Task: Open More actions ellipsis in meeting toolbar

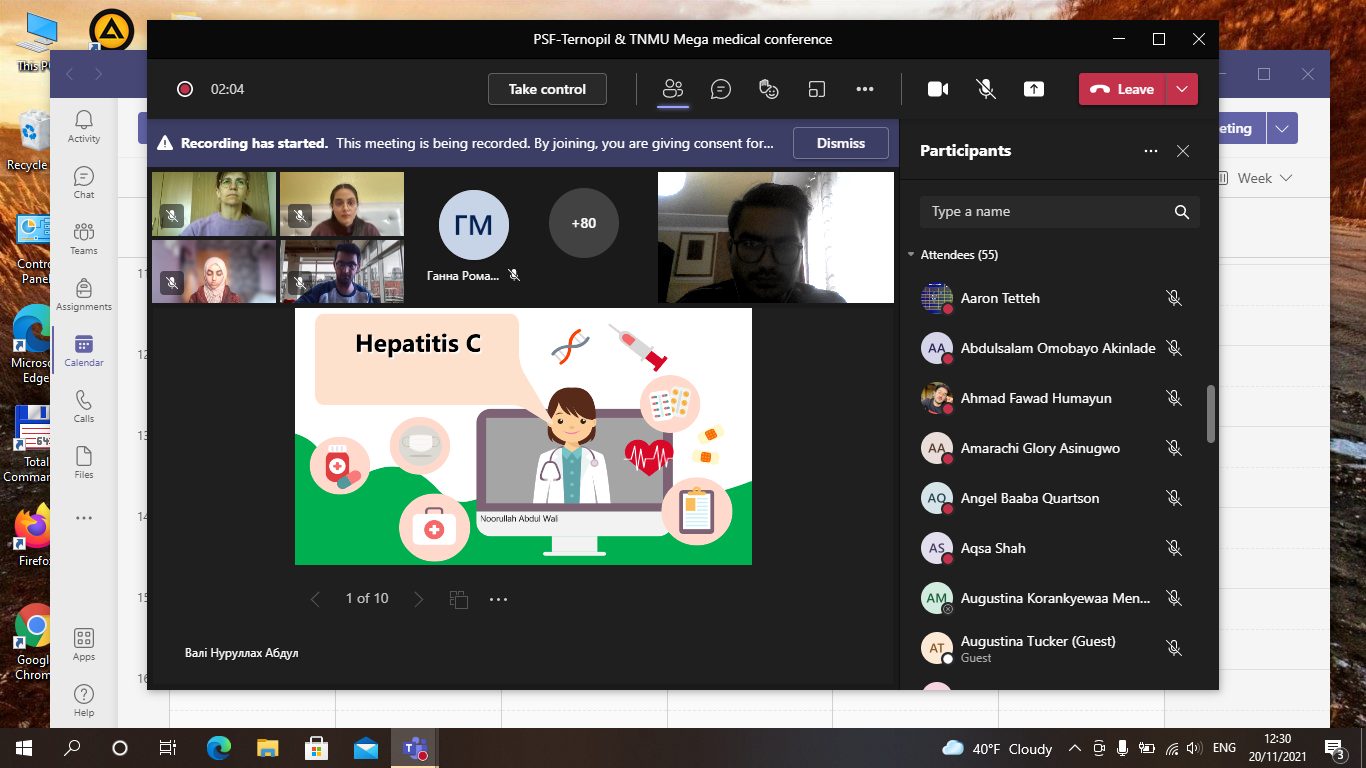Action: [x=865, y=89]
